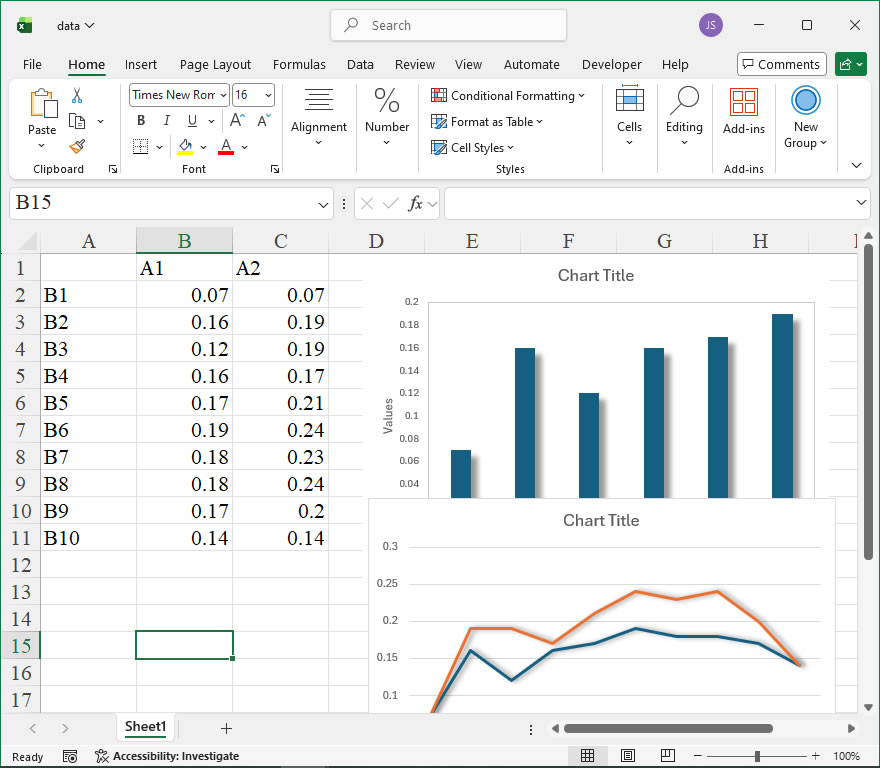Click the Insert Function fx icon

[415, 204]
